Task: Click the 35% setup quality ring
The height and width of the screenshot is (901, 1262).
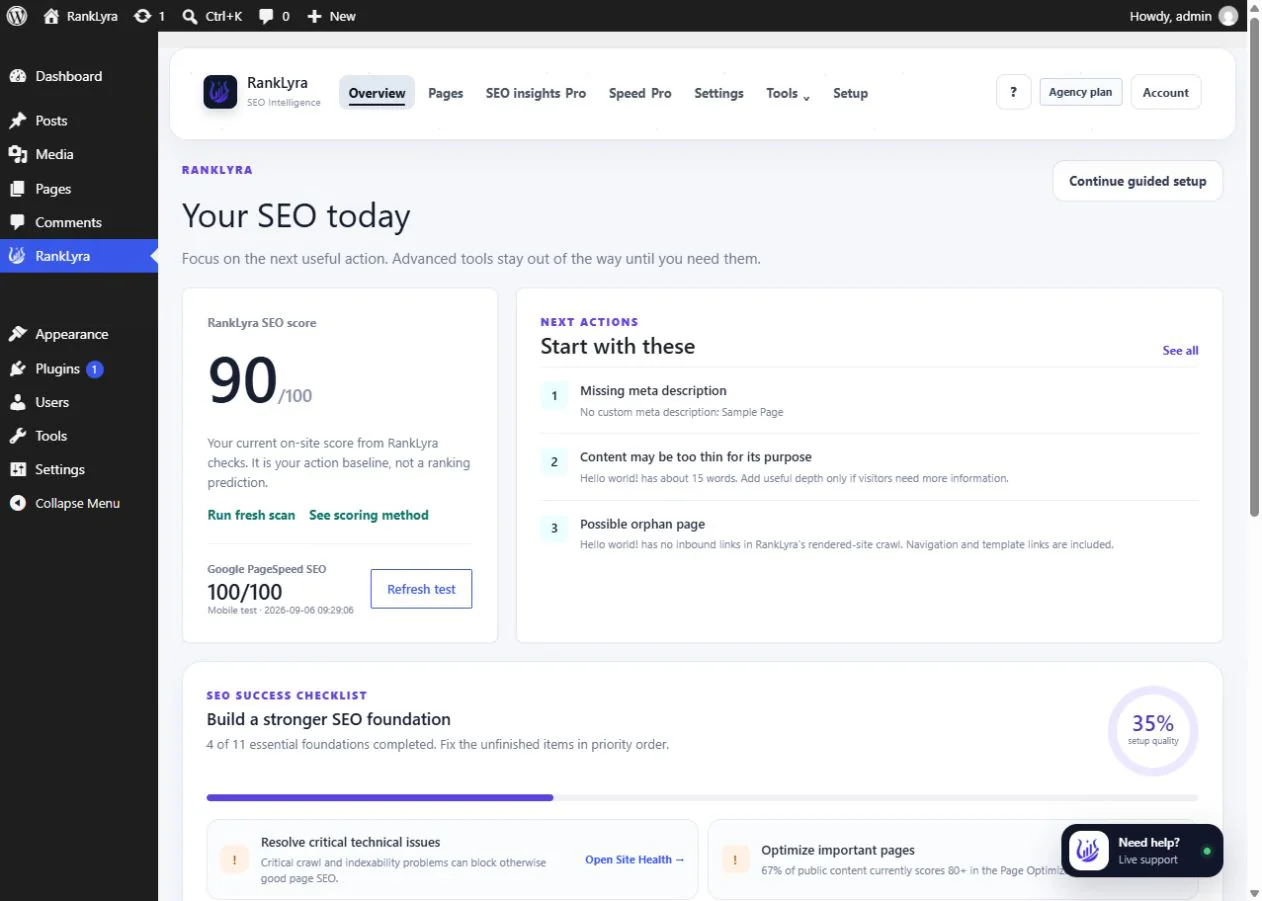Action: [x=1153, y=730]
